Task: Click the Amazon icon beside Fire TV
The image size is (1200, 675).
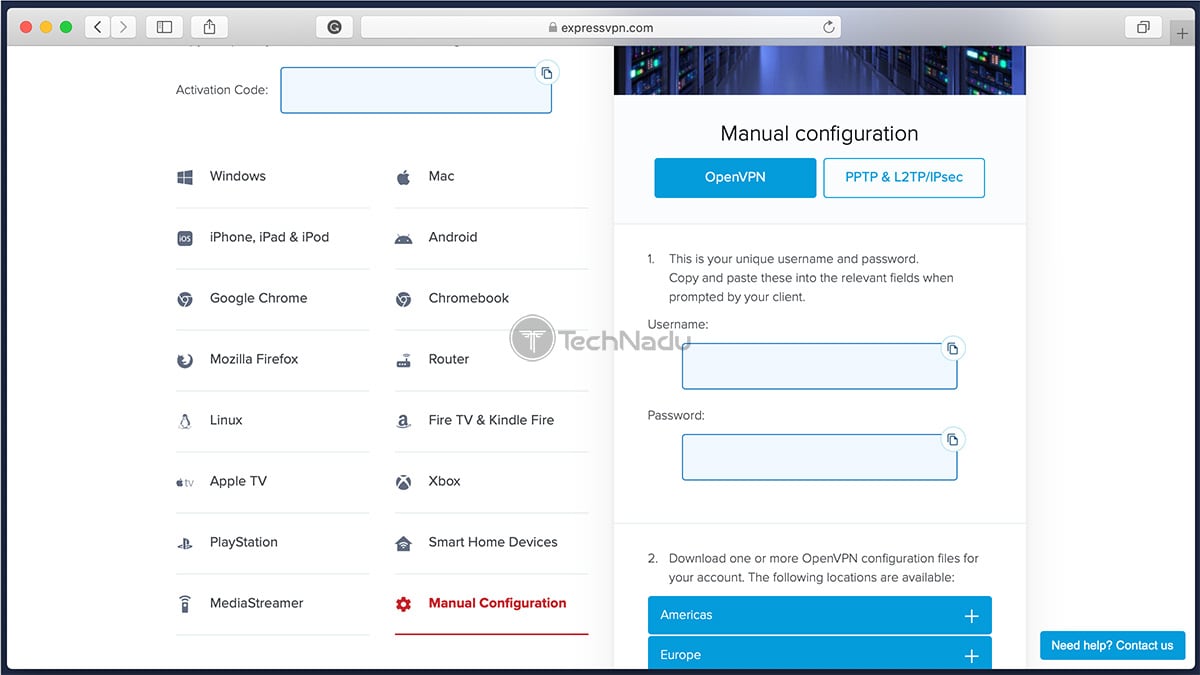Action: (403, 421)
